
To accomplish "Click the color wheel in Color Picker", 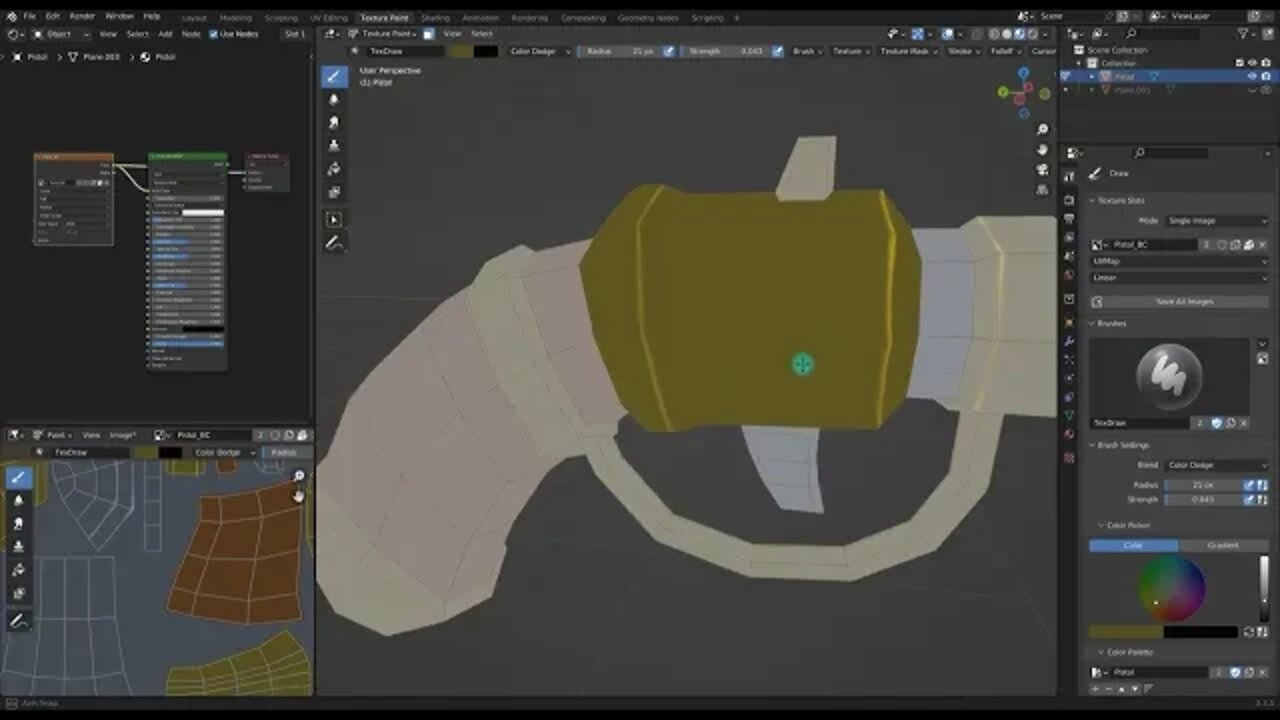I will (x=1170, y=589).
